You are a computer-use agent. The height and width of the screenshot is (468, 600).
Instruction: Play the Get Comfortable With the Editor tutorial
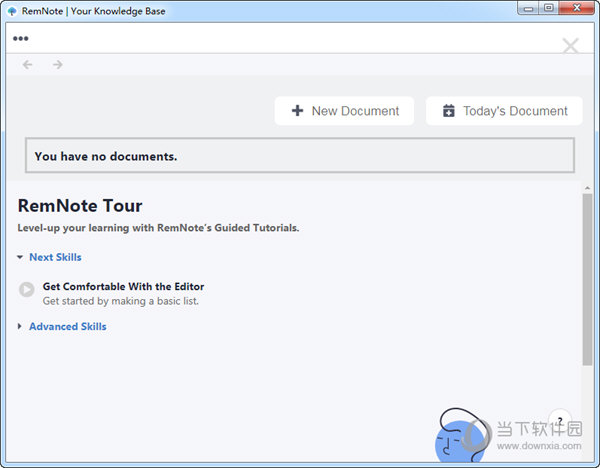[x=27, y=290]
